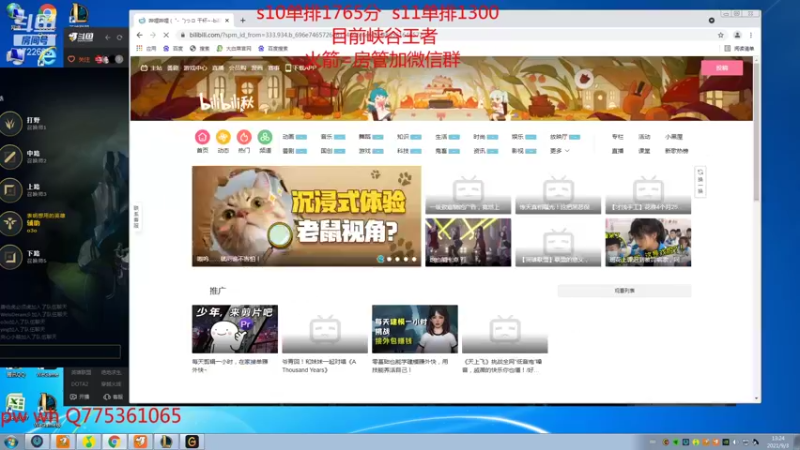
Task: Open the black G app in the taskbar
Action: tap(192, 441)
